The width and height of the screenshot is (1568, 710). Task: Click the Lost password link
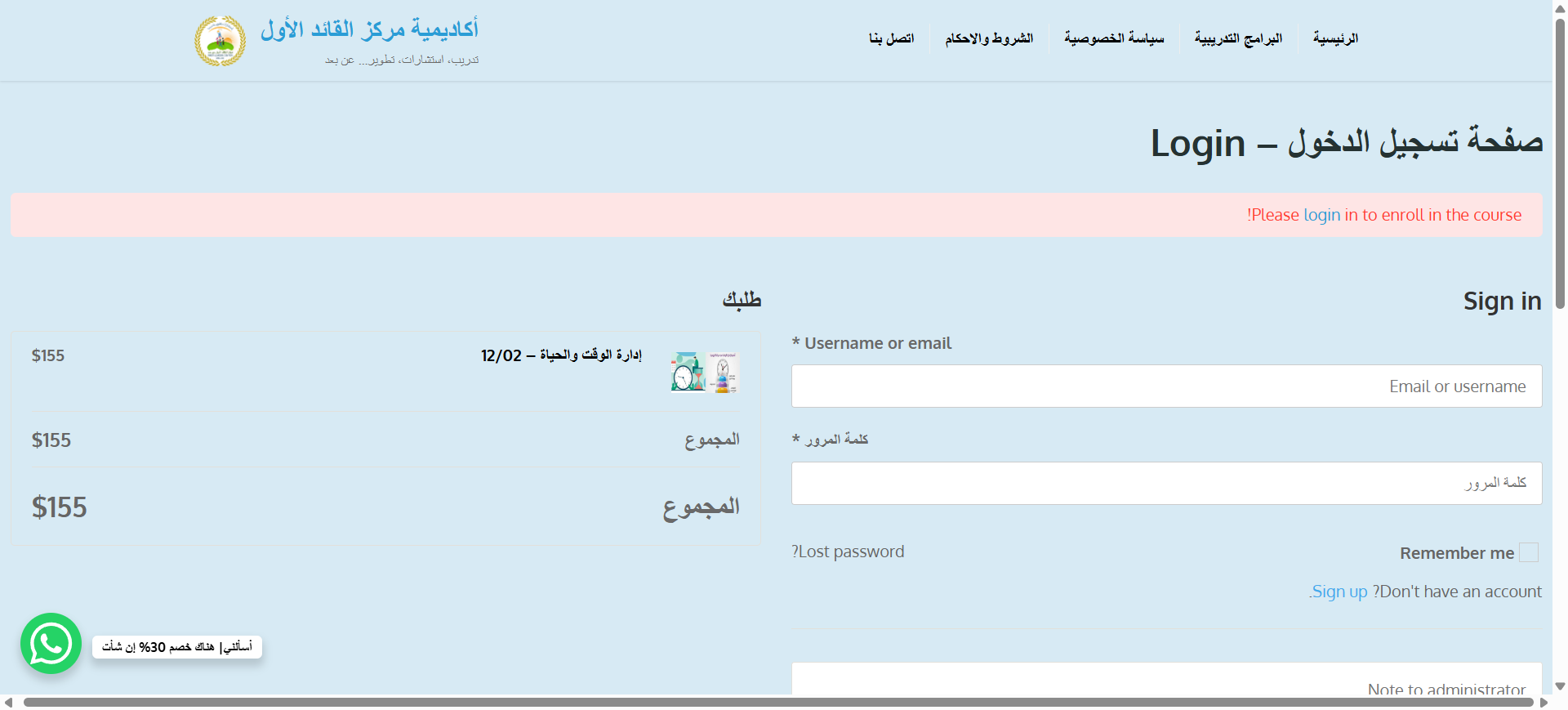(x=848, y=551)
